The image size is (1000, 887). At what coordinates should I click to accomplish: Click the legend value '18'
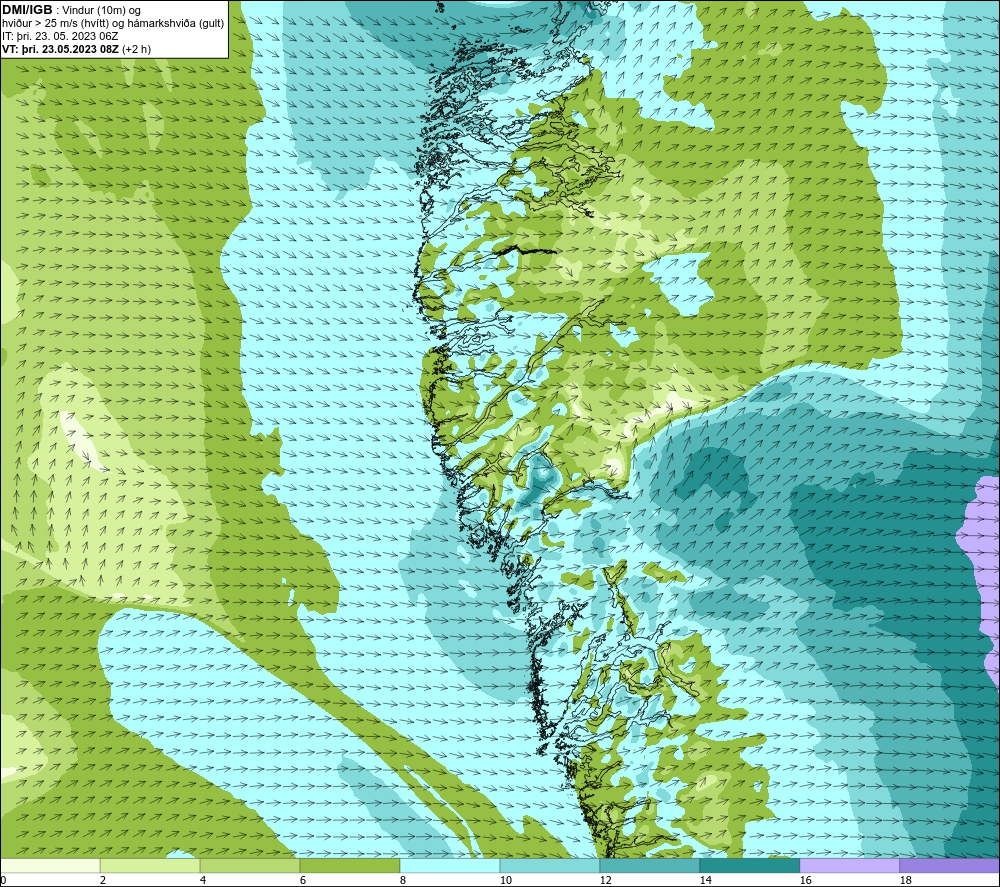tap(905, 880)
